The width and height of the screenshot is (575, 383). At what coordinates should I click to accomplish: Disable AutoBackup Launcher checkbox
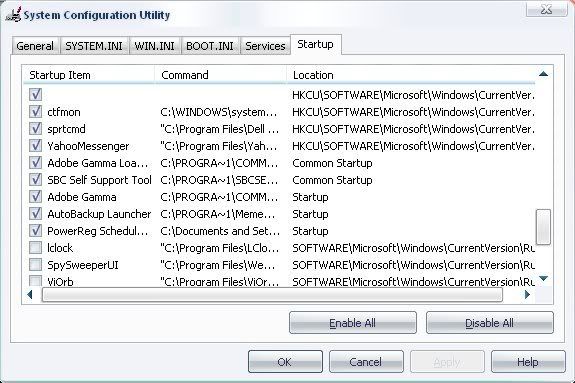(35, 214)
